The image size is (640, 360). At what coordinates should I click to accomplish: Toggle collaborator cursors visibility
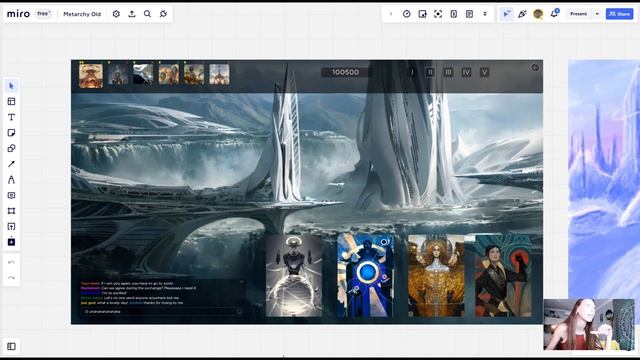point(506,14)
